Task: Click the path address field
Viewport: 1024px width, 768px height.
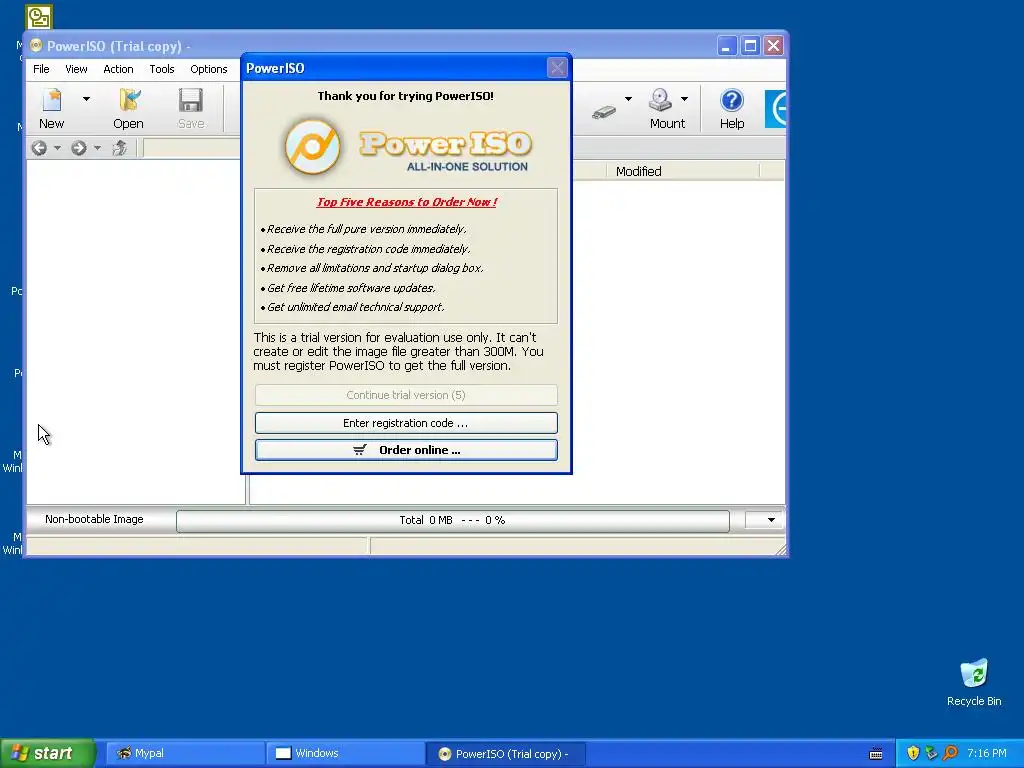Action: [192, 148]
